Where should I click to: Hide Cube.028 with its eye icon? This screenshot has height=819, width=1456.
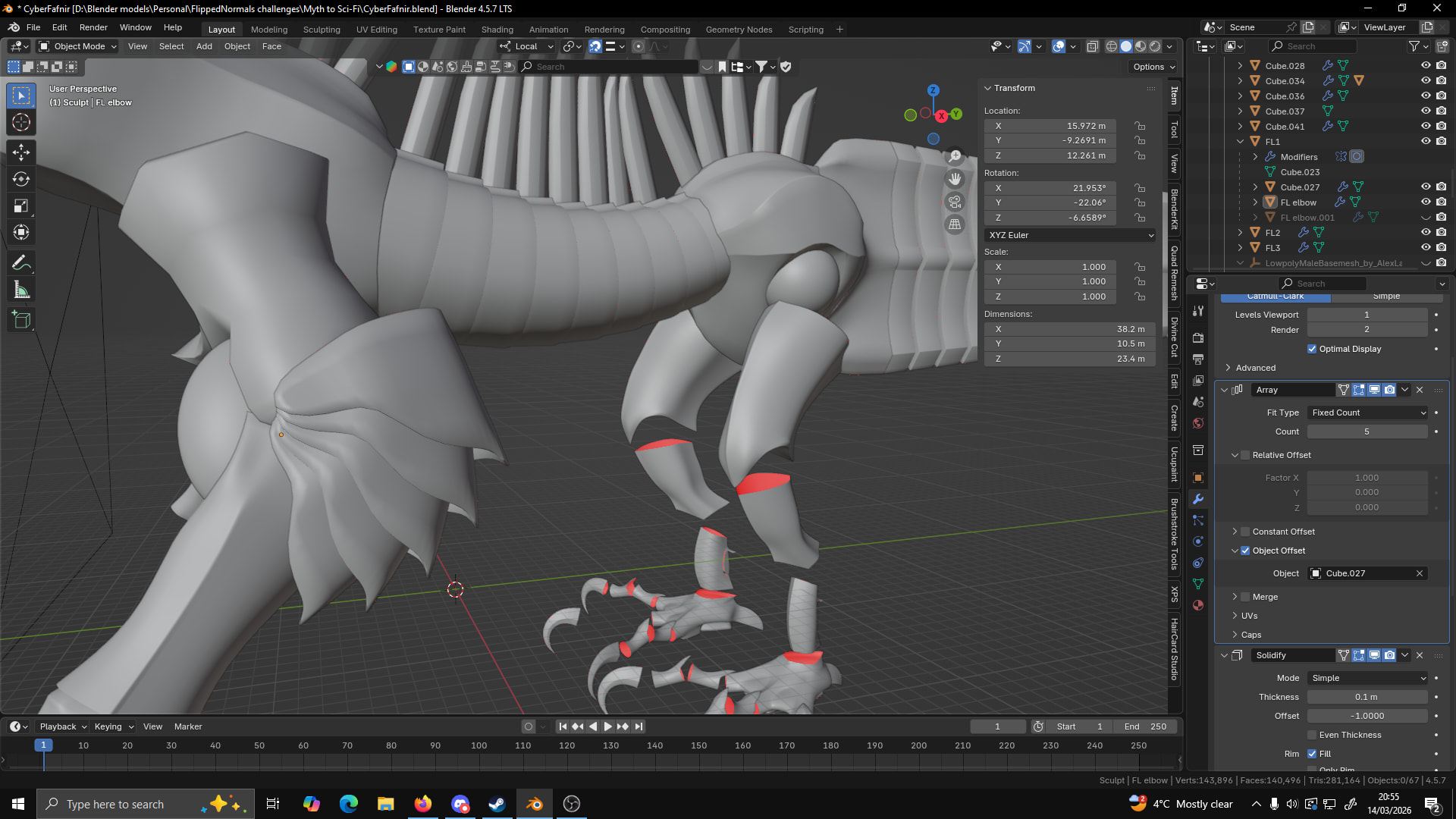pos(1426,66)
